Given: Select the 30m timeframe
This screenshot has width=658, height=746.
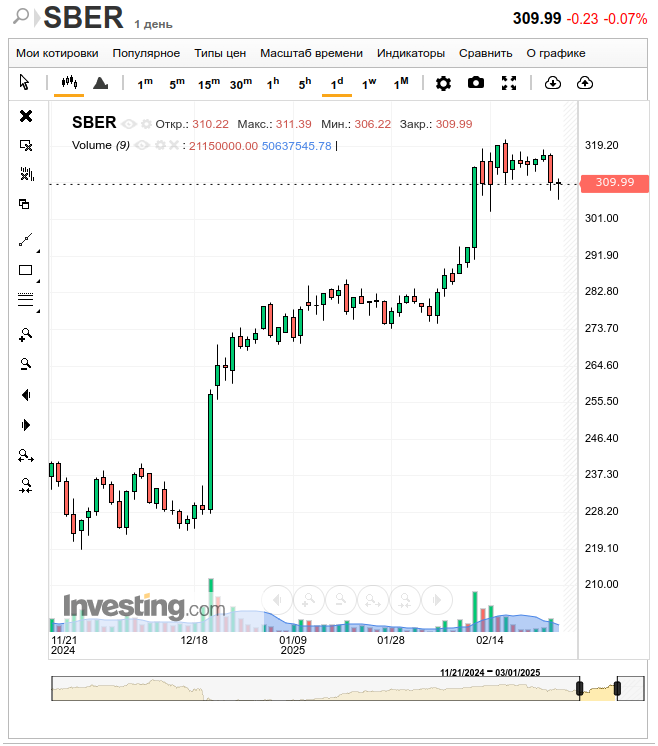Looking at the screenshot, I should 241,84.
